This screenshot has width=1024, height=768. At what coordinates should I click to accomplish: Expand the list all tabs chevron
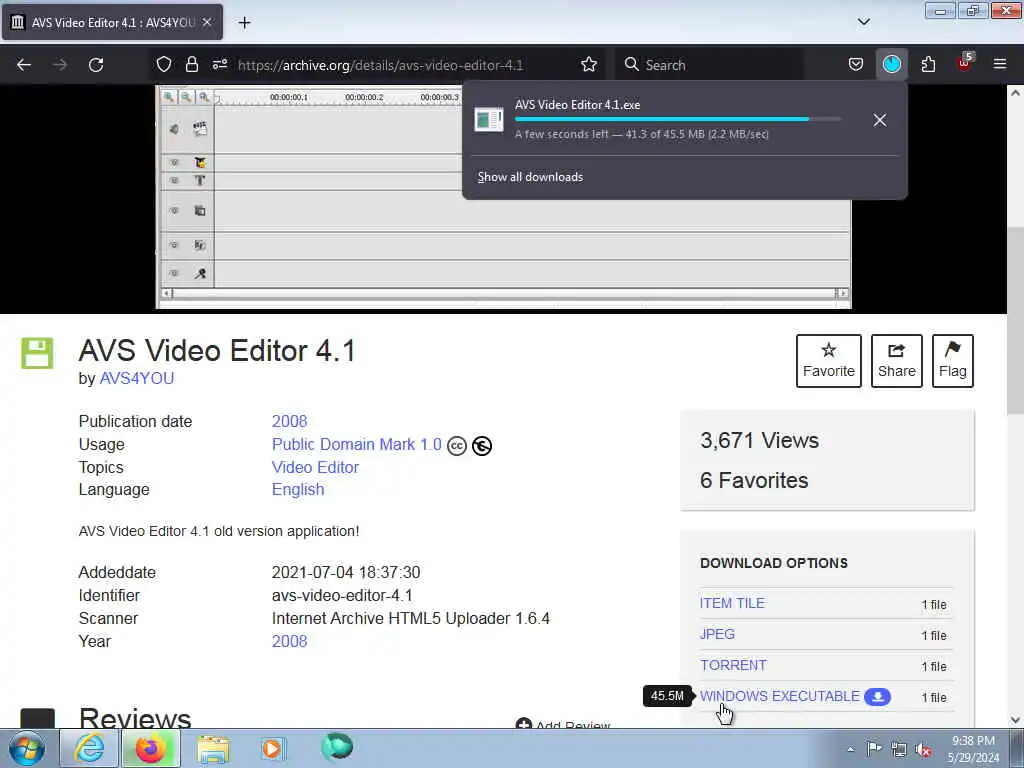coord(863,22)
